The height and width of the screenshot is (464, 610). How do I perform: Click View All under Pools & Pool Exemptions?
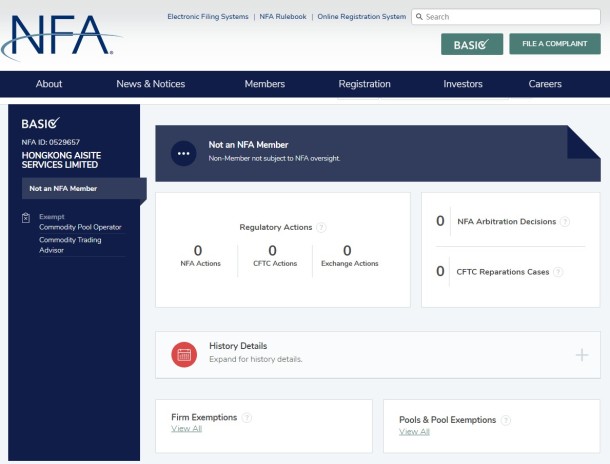[414, 432]
